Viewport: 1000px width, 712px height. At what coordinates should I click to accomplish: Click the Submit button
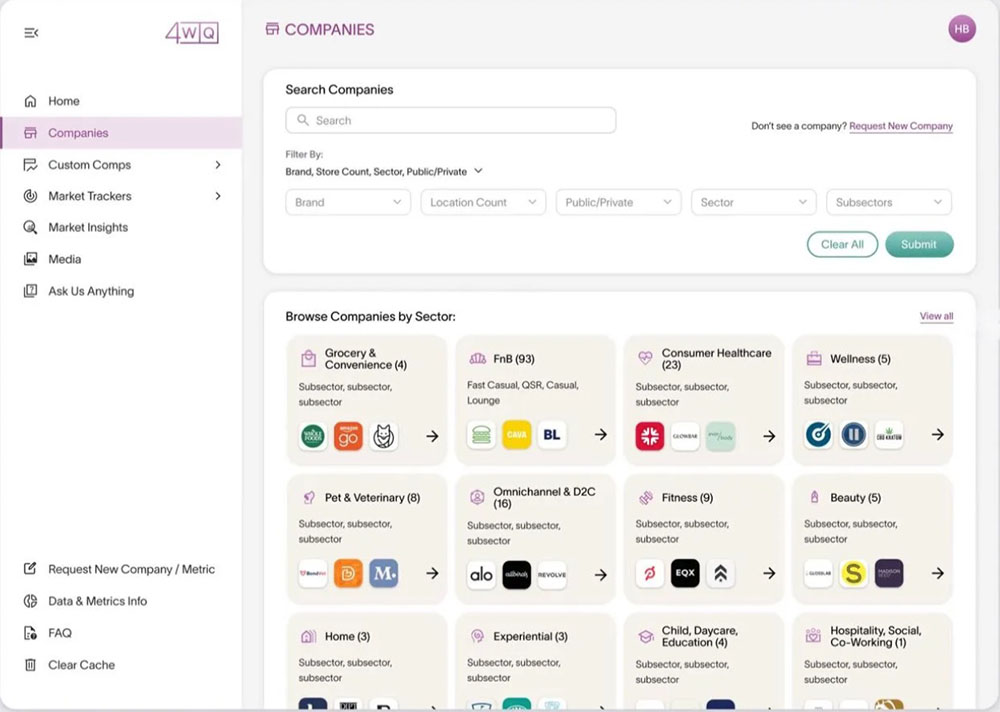pos(919,244)
